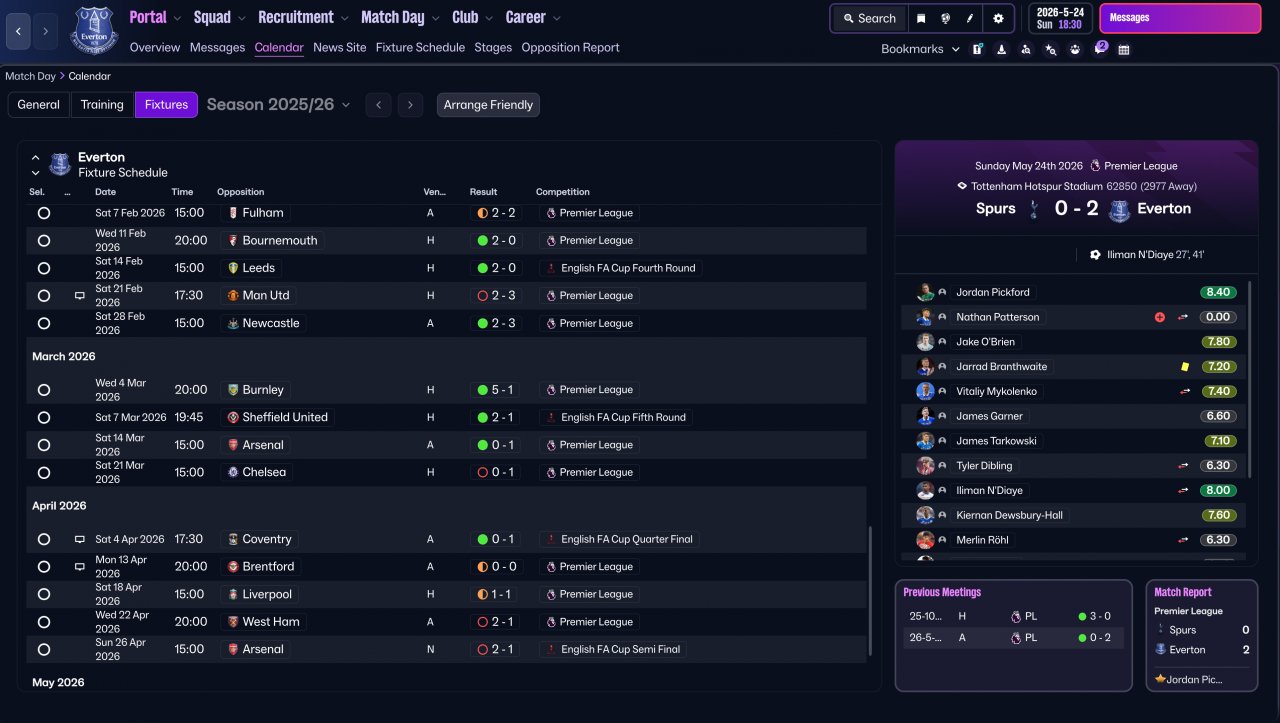Image resolution: width=1280 pixels, height=723 pixels.
Task: Click the goal icon next to Iliman N'Diaye scorer
Action: coord(1095,255)
